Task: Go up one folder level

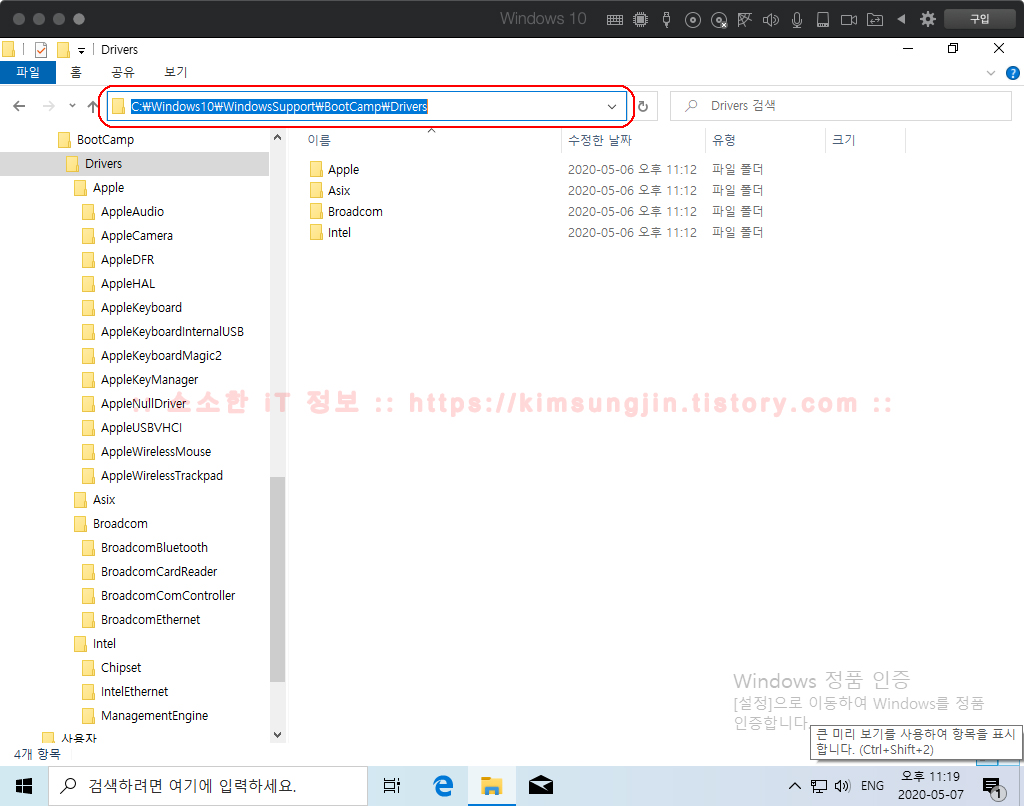Action: [x=93, y=106]
